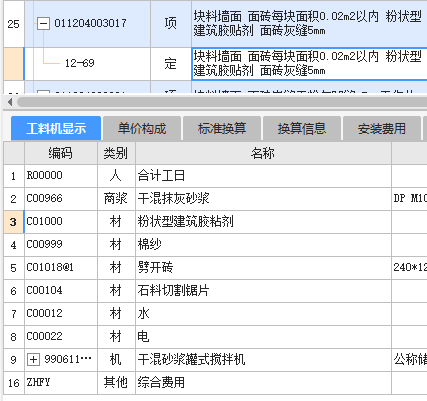
Task: Click the 项 type cell in row 25
Action: (171, 24)
